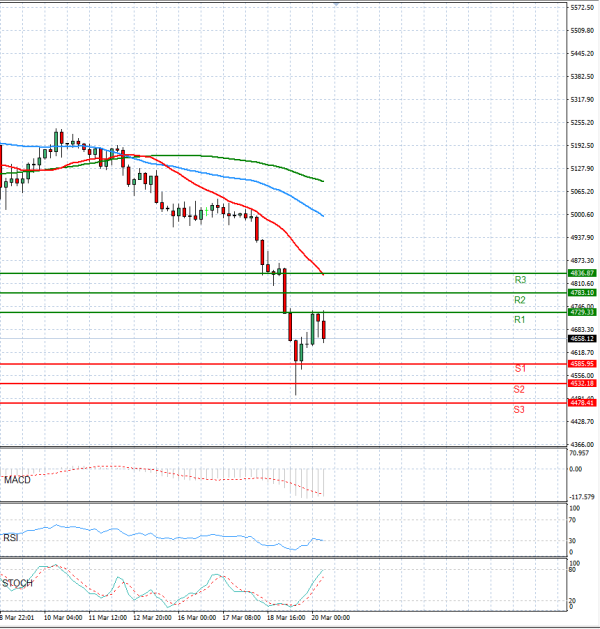
Task: Click the R1 resistance label
Action: pyautogui.click(x=520, y=320)
